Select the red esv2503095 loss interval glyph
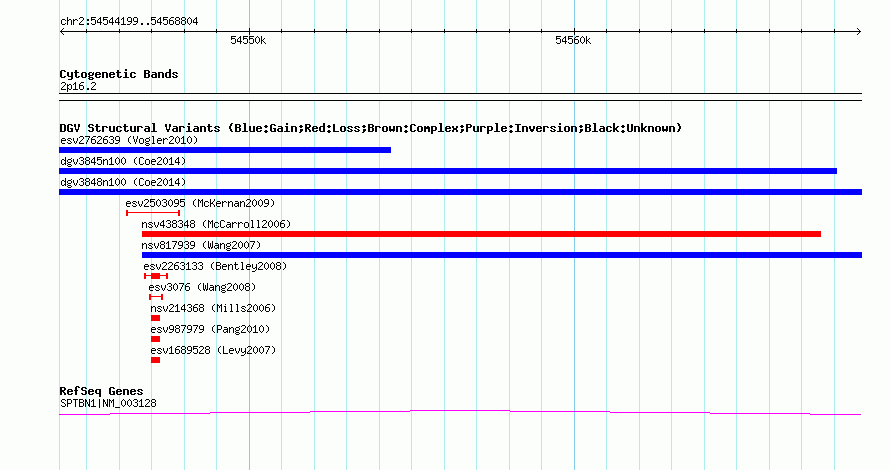 (153, 213)
